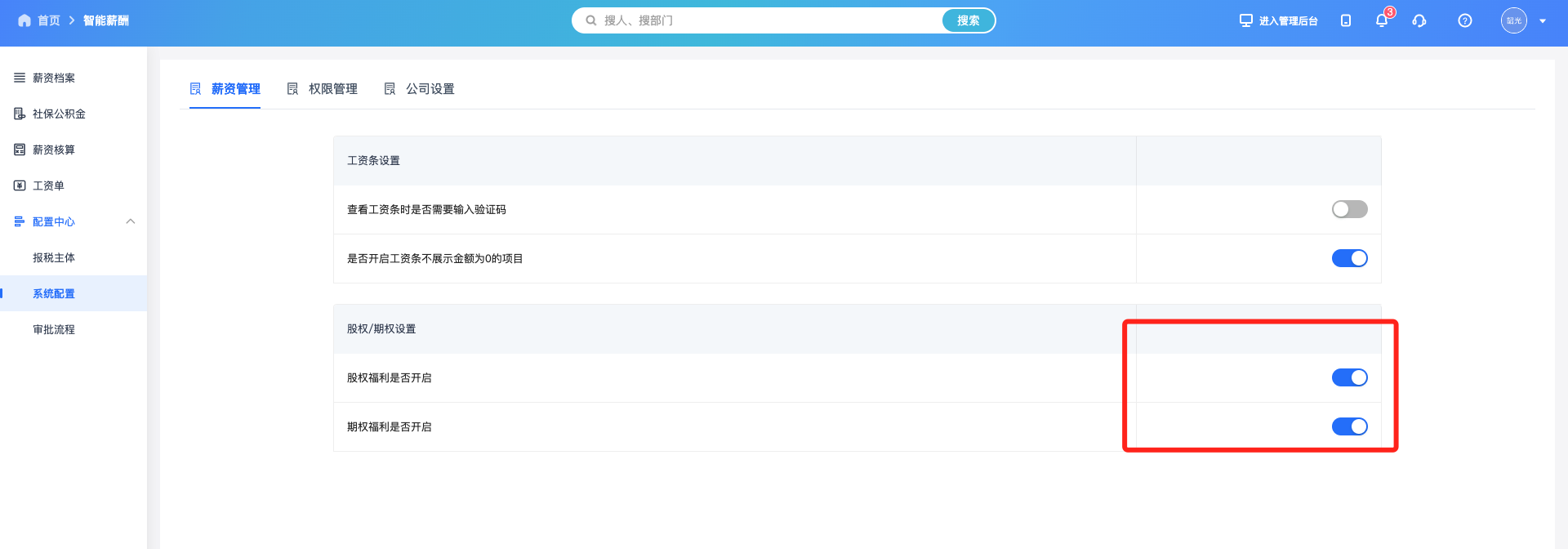This screenshot has height=549, width=1568.
Task: Collapse the 配置中心 sidebar section
Action: pos(130,221)
